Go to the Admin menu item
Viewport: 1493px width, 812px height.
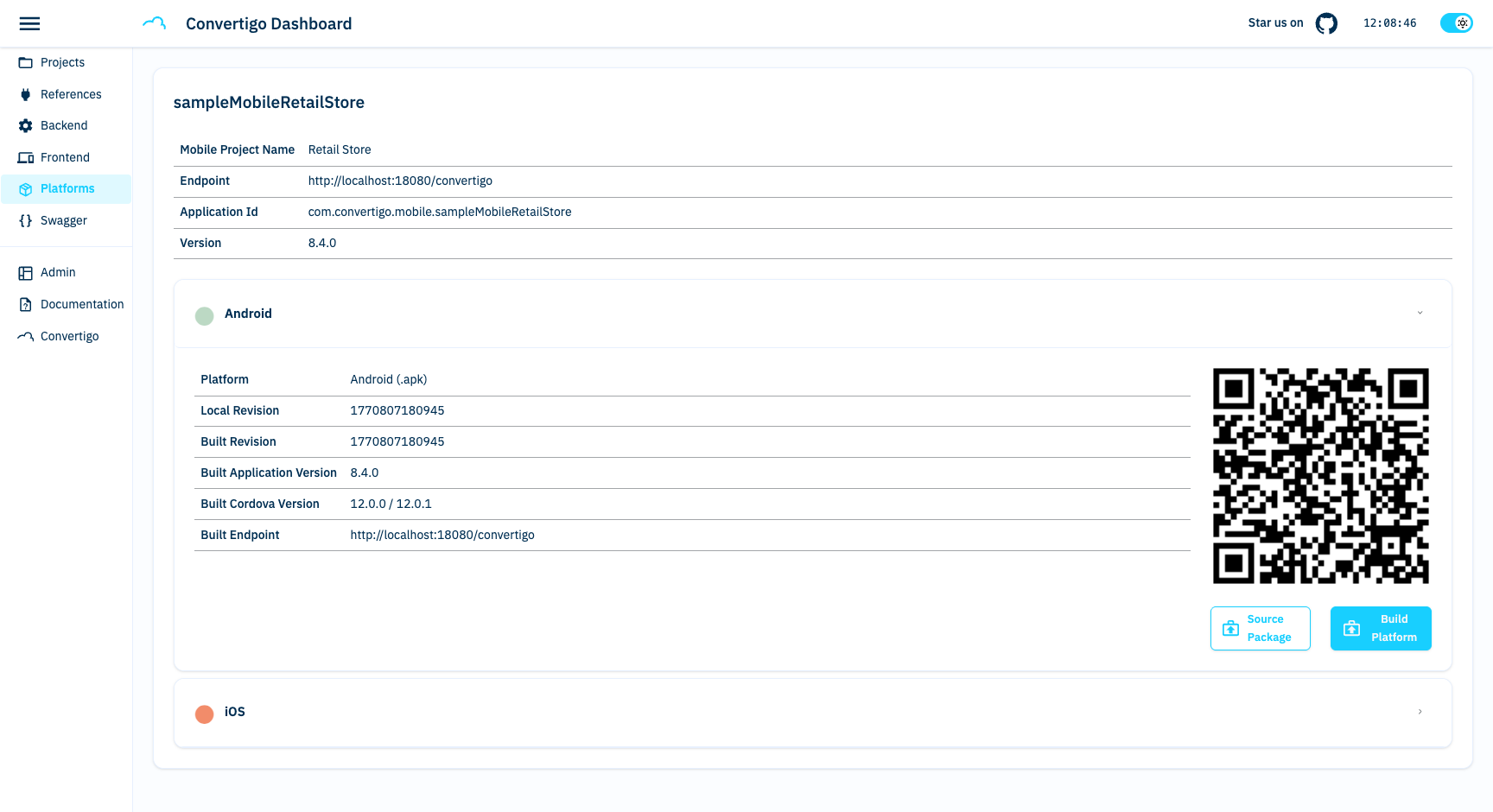[x=58, y=273]
